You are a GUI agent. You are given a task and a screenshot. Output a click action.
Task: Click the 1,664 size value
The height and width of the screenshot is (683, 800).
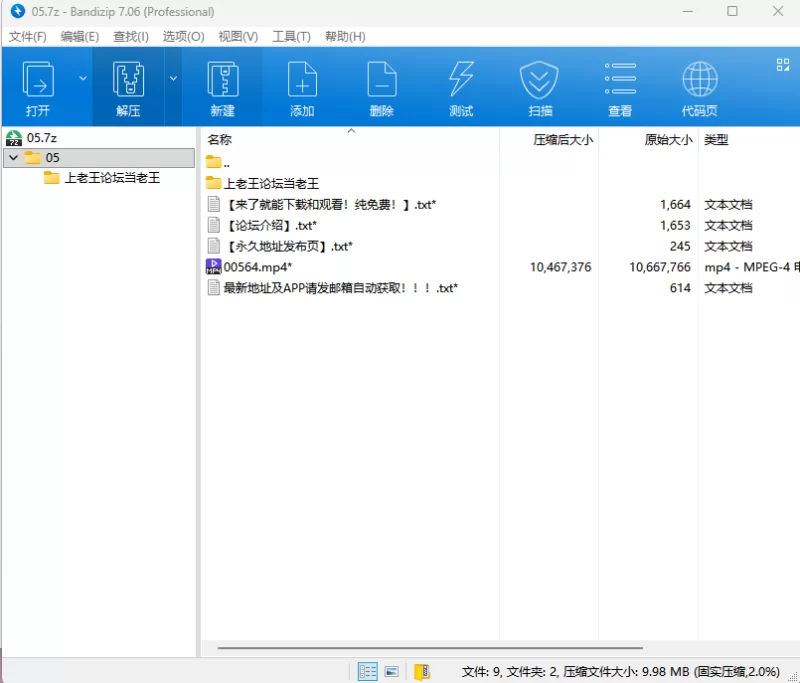[675, 205]
